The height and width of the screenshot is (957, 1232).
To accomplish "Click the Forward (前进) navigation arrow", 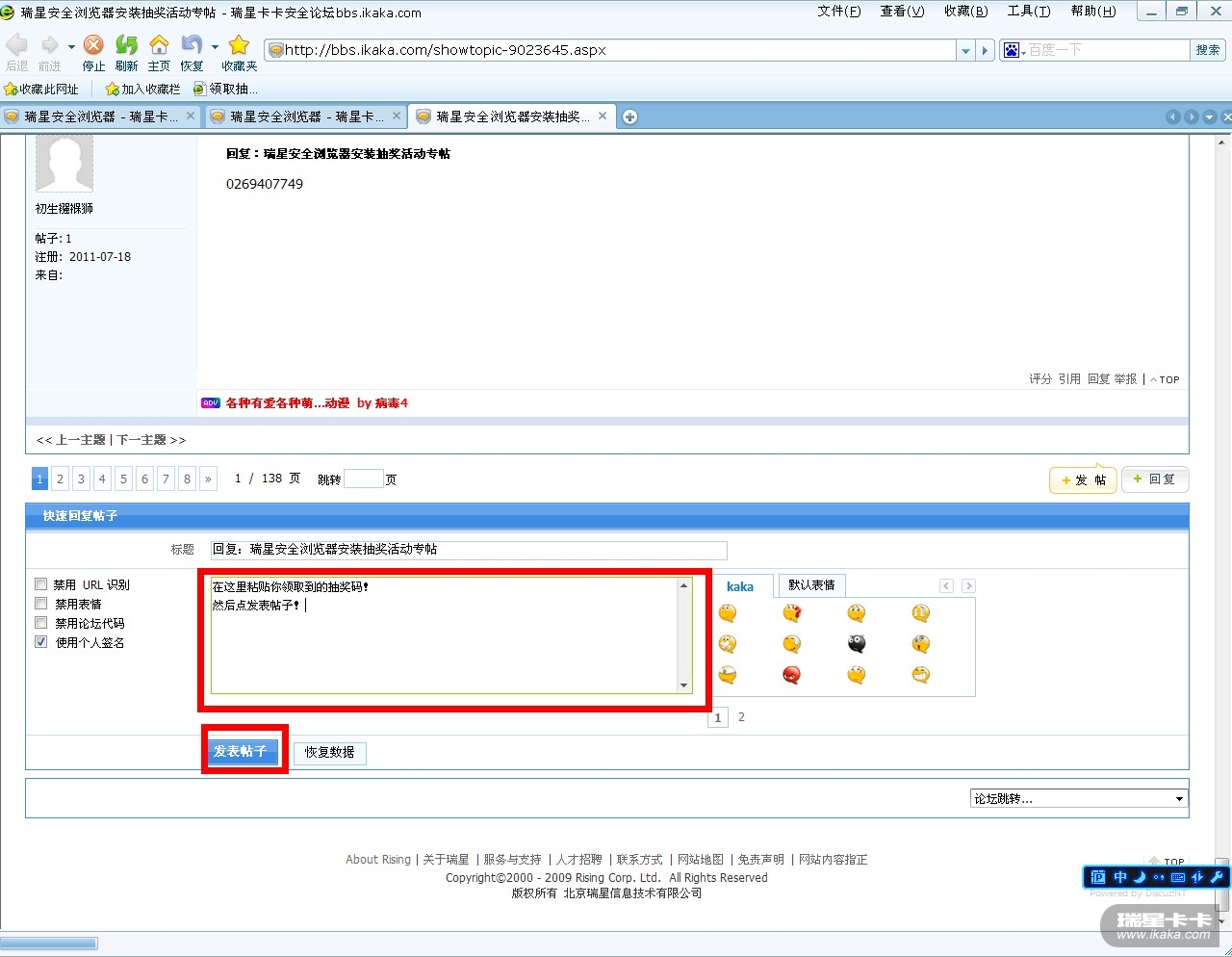I will 50,45.
